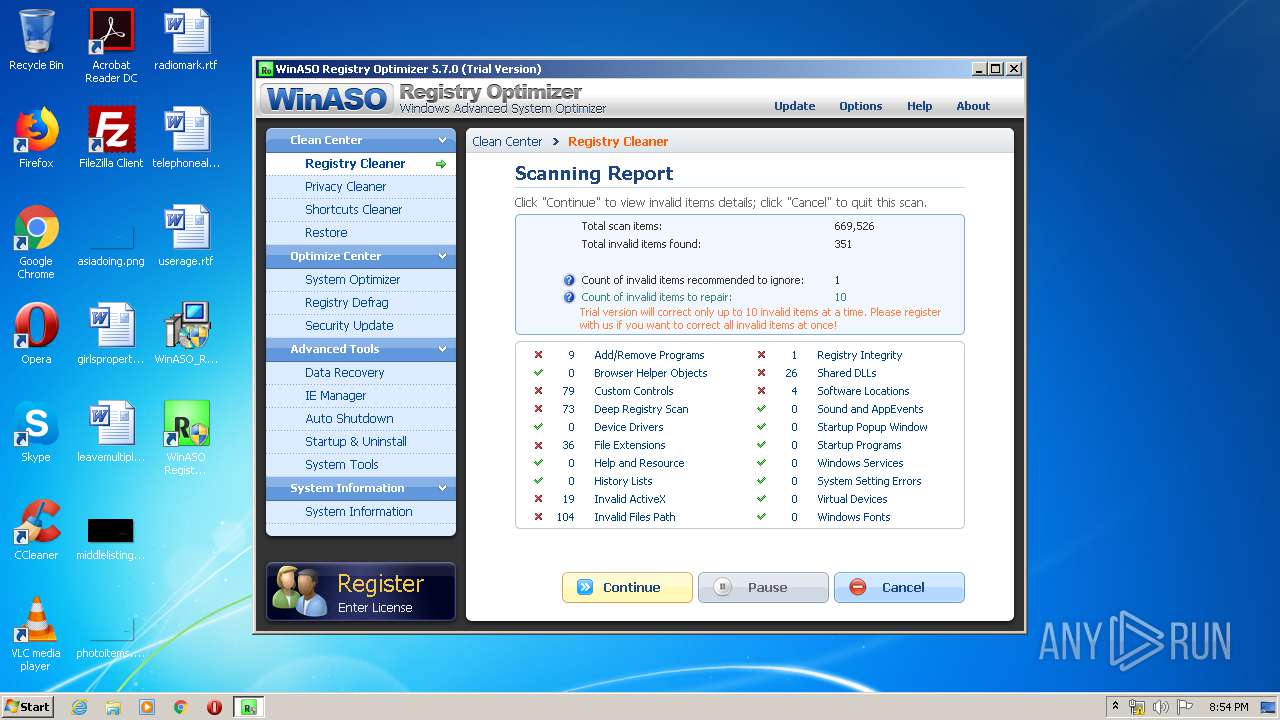Screen dimensions: 1280x720
Task: Click the Pause button
Action: coord(763,587)
